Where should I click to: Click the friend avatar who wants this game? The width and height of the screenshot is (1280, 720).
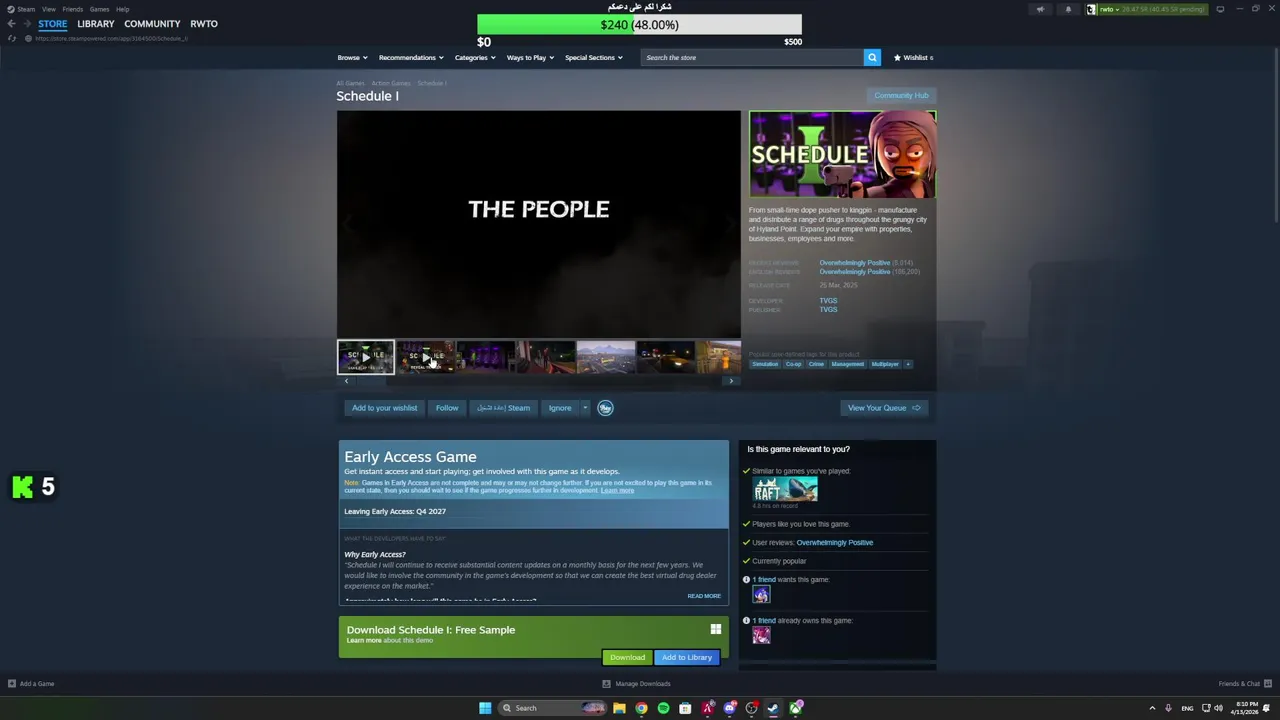[761, 594]
